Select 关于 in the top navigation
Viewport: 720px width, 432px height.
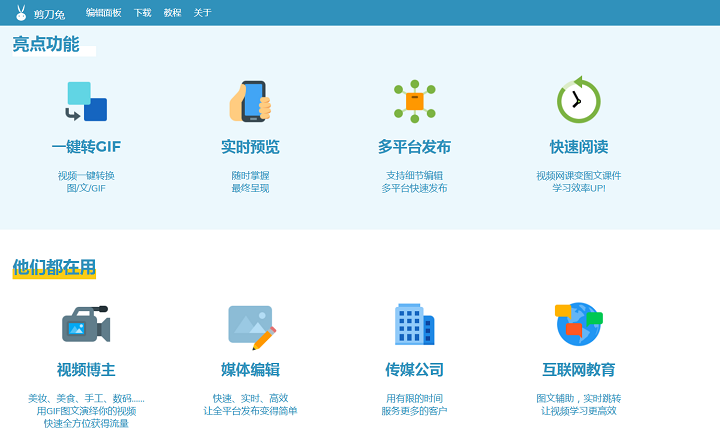point(202,13)
